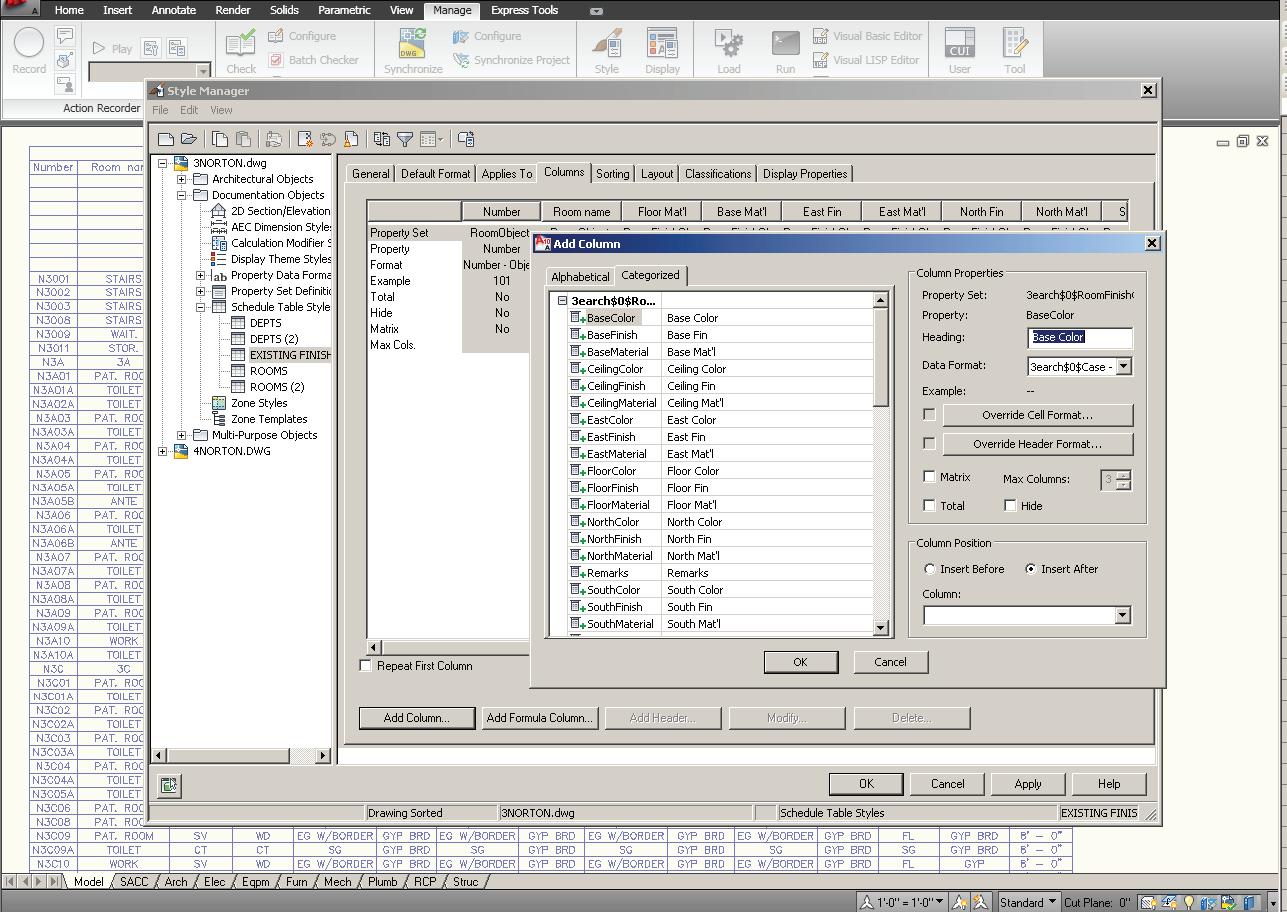Viewport: 1287px width, 912px height.
Task: Check the Repeat First Column option
Action: tap(366, 666)
